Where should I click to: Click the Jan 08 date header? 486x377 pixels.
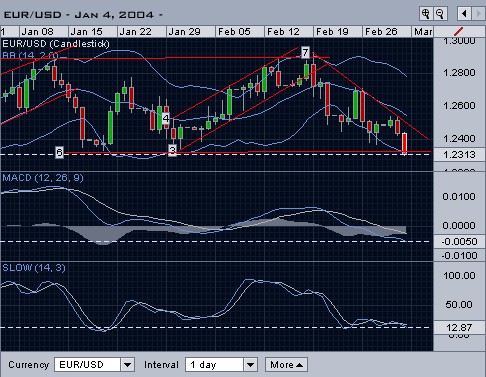tap(44, 32)
